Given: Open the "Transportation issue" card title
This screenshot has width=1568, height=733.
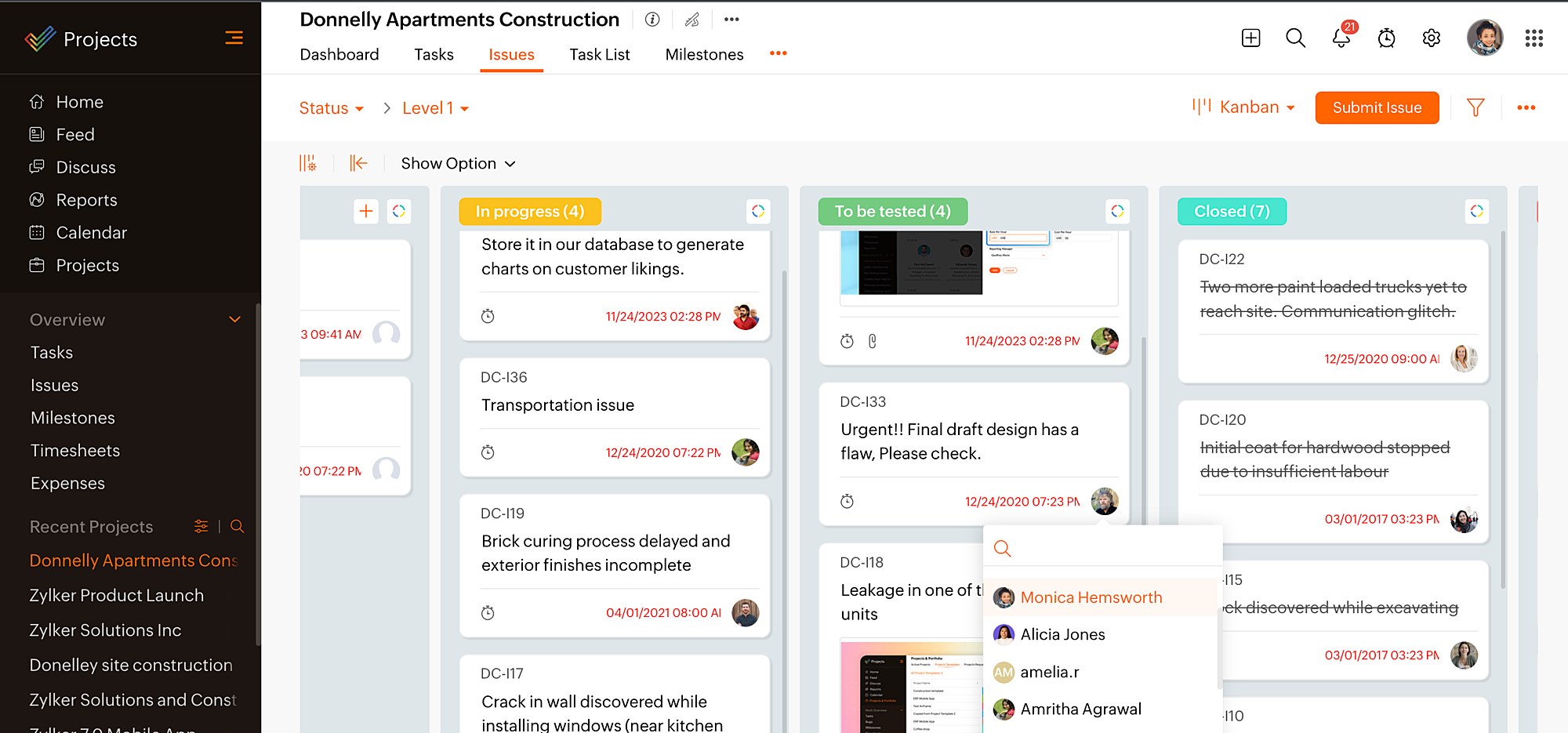Looking at the screenshot, I should click(x=557, y=405).
